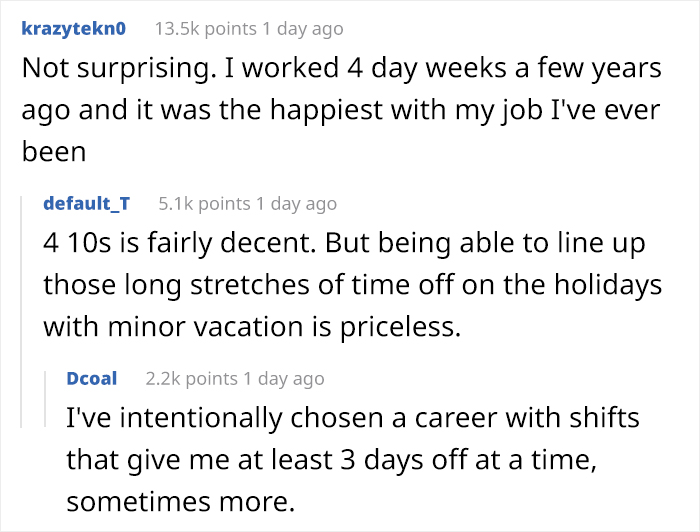Click Dcoal's '1 day ago' timestamp
This screenshot has height=532, width=700.
[x=283, y=378]
